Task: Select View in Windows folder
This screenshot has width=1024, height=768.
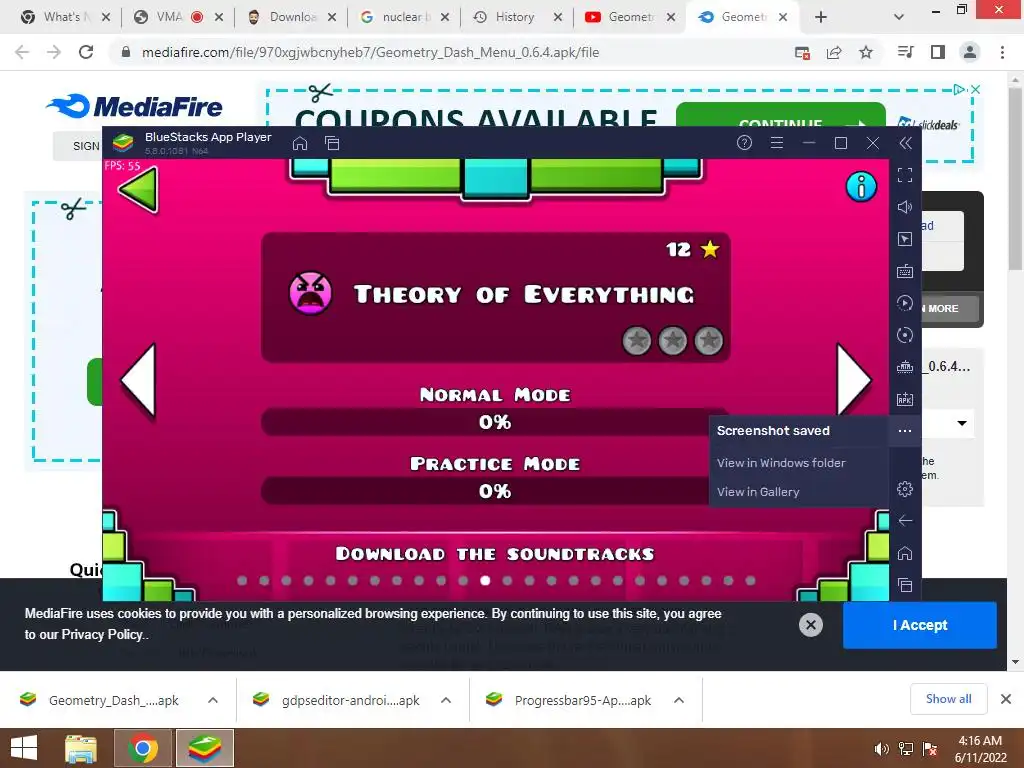Action: click(x=781, y=463)
